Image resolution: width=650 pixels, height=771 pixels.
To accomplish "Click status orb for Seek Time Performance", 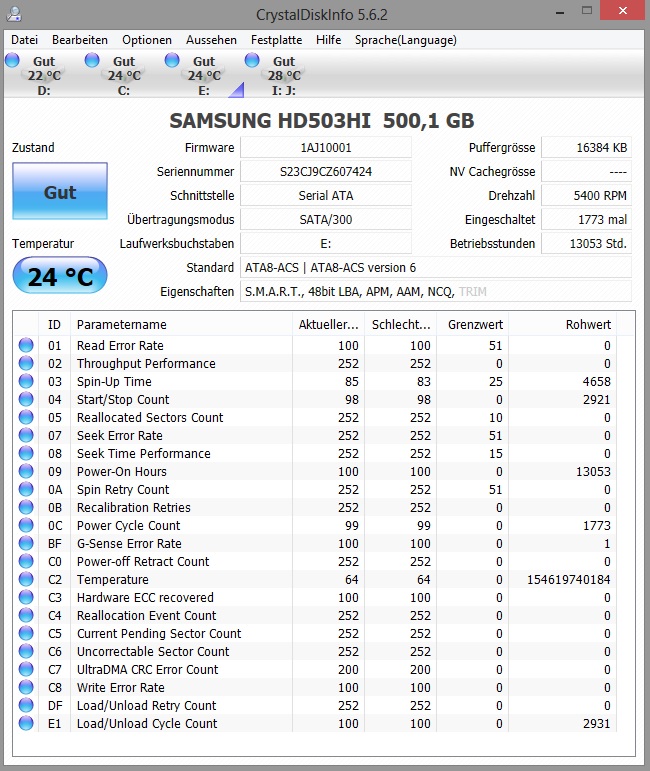I will 26,453.
